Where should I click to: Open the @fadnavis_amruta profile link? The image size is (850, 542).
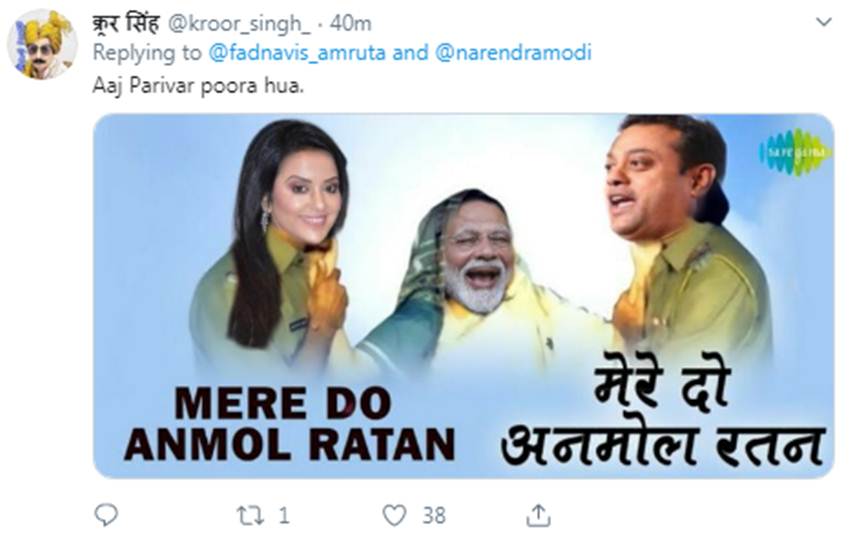point(278,52)
